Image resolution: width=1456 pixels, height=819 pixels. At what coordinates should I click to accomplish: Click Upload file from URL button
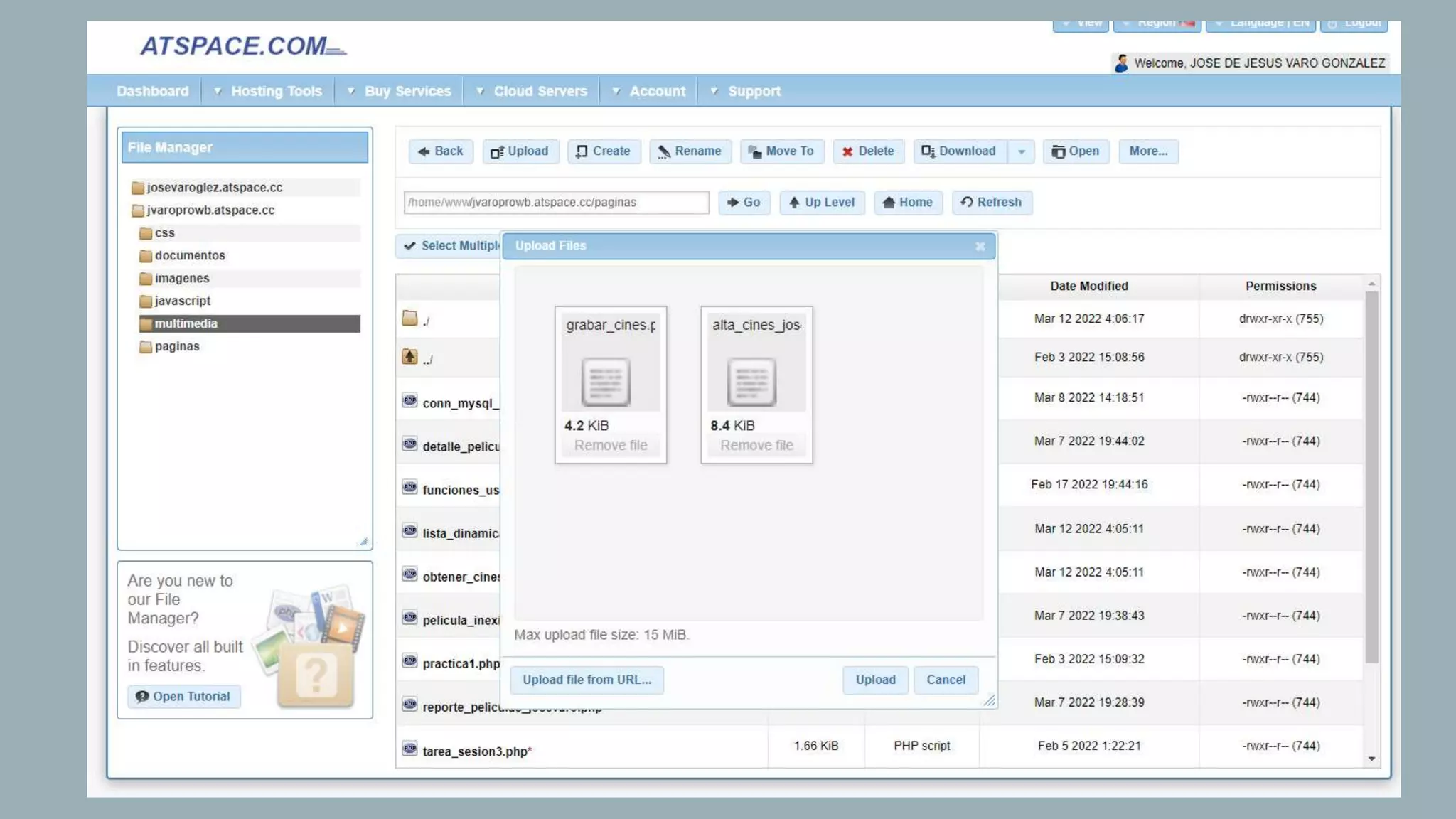tap(587, 680)
